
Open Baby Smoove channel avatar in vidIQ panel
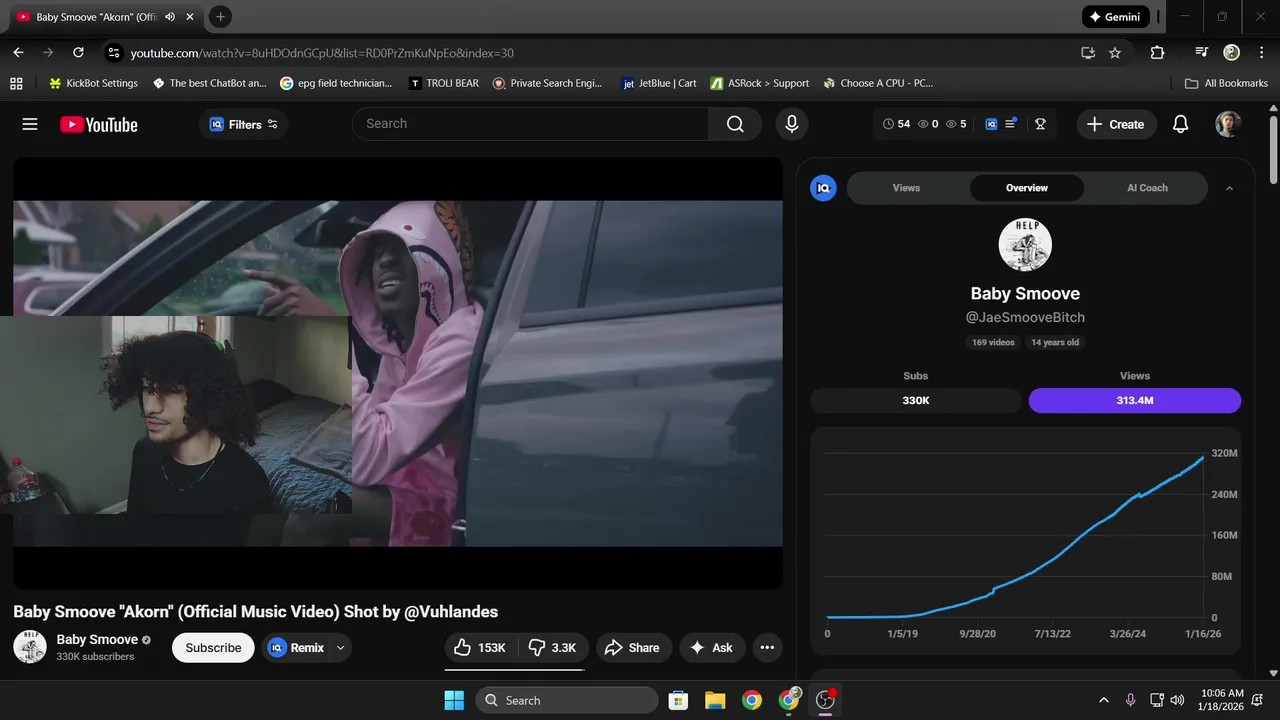[1025, 244]
